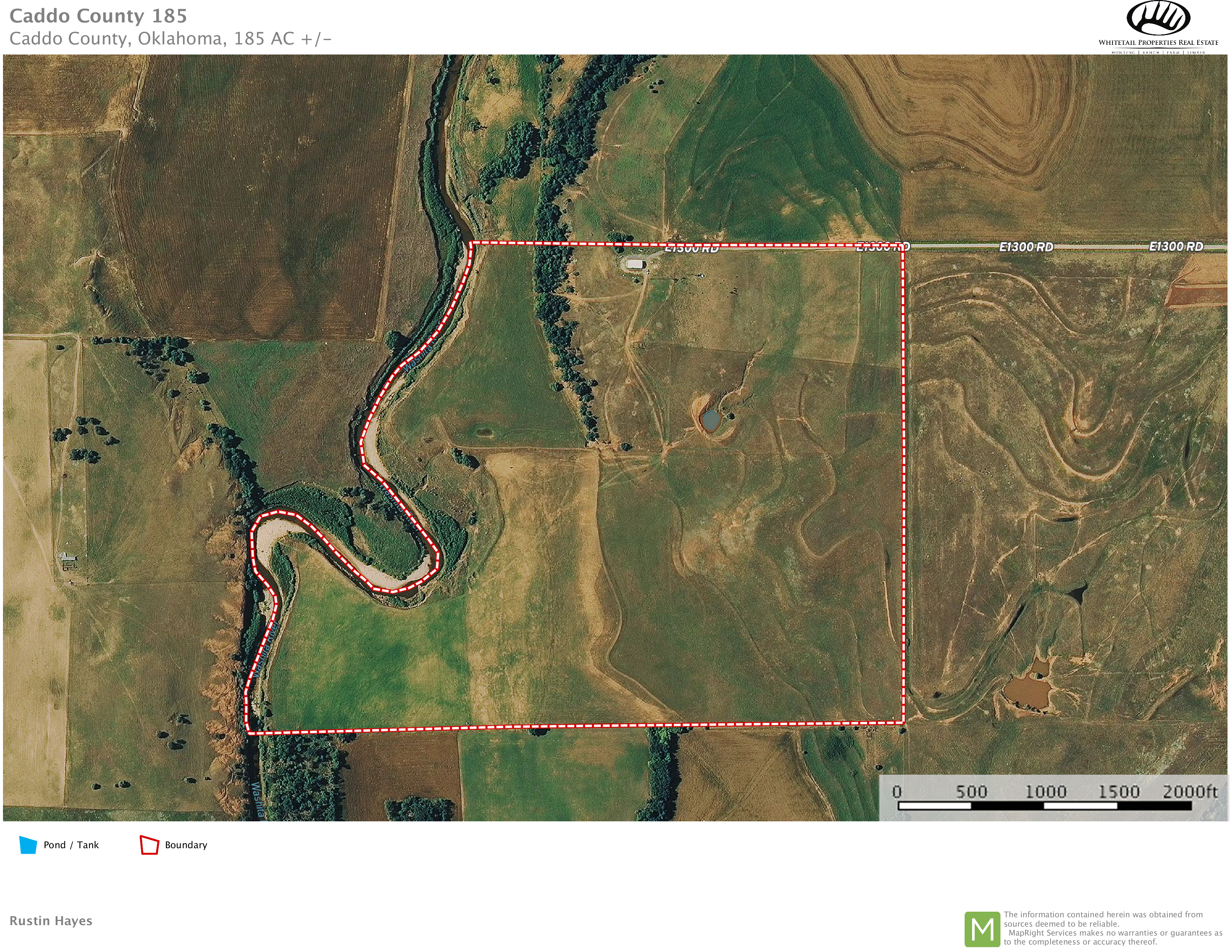This screenshot has height=952, width=1232.
Task: Click the Boundary legend label
Action: [186, 845]
